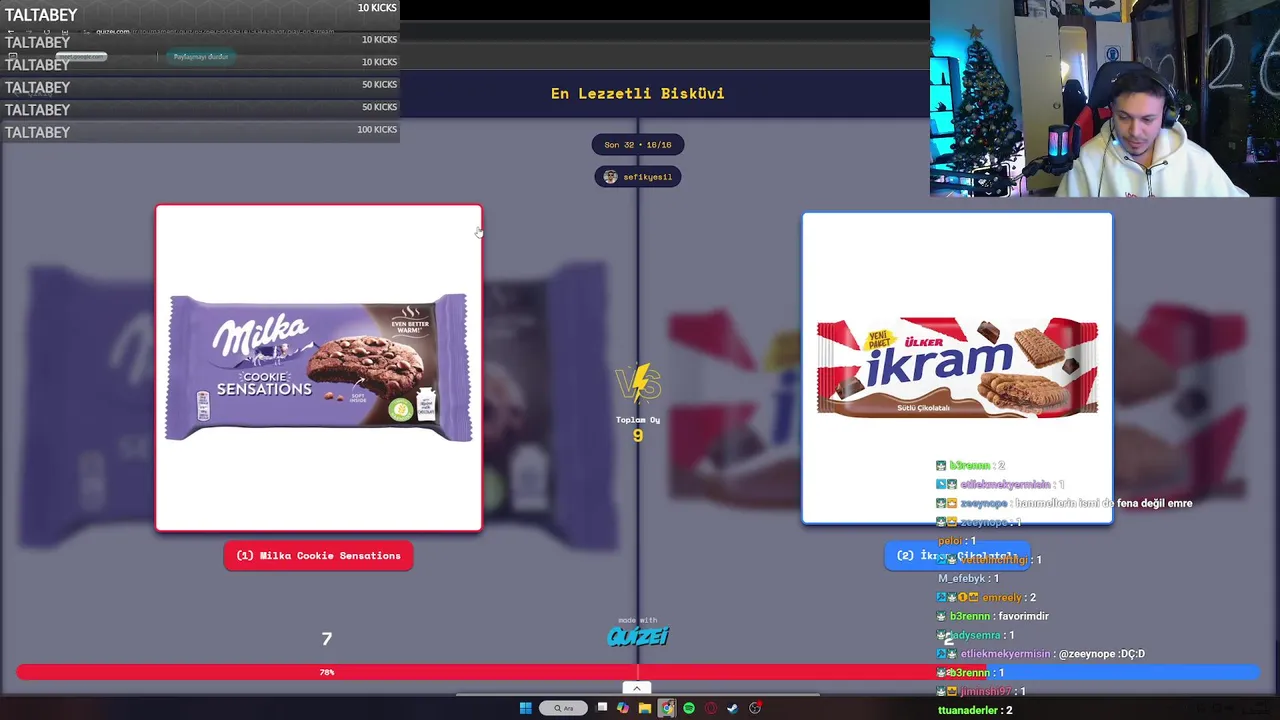This screenshot has height=720, width=1280.
Task: Click chat username M_efebyk
Action: coord(961,578)
